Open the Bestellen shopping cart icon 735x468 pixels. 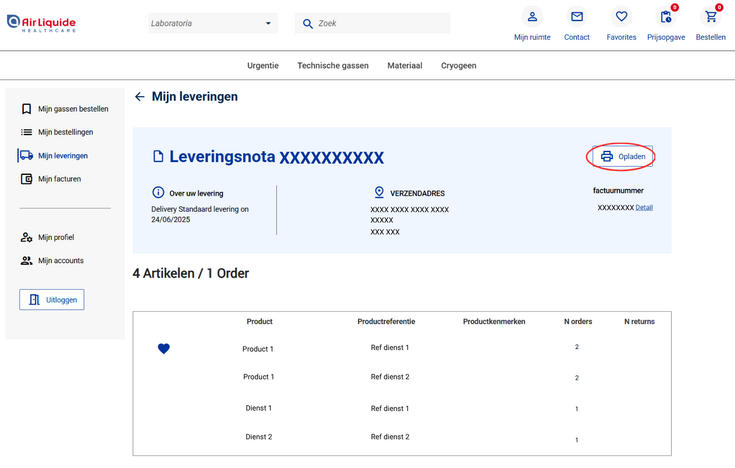[x=711, y=17]
